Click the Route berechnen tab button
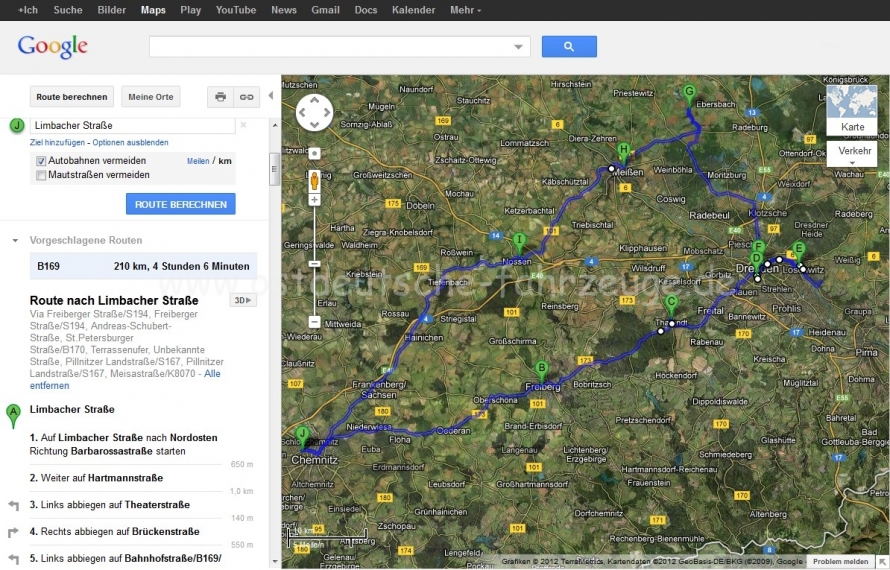Viewport: 890px width, 570px height. click(72, 97)
